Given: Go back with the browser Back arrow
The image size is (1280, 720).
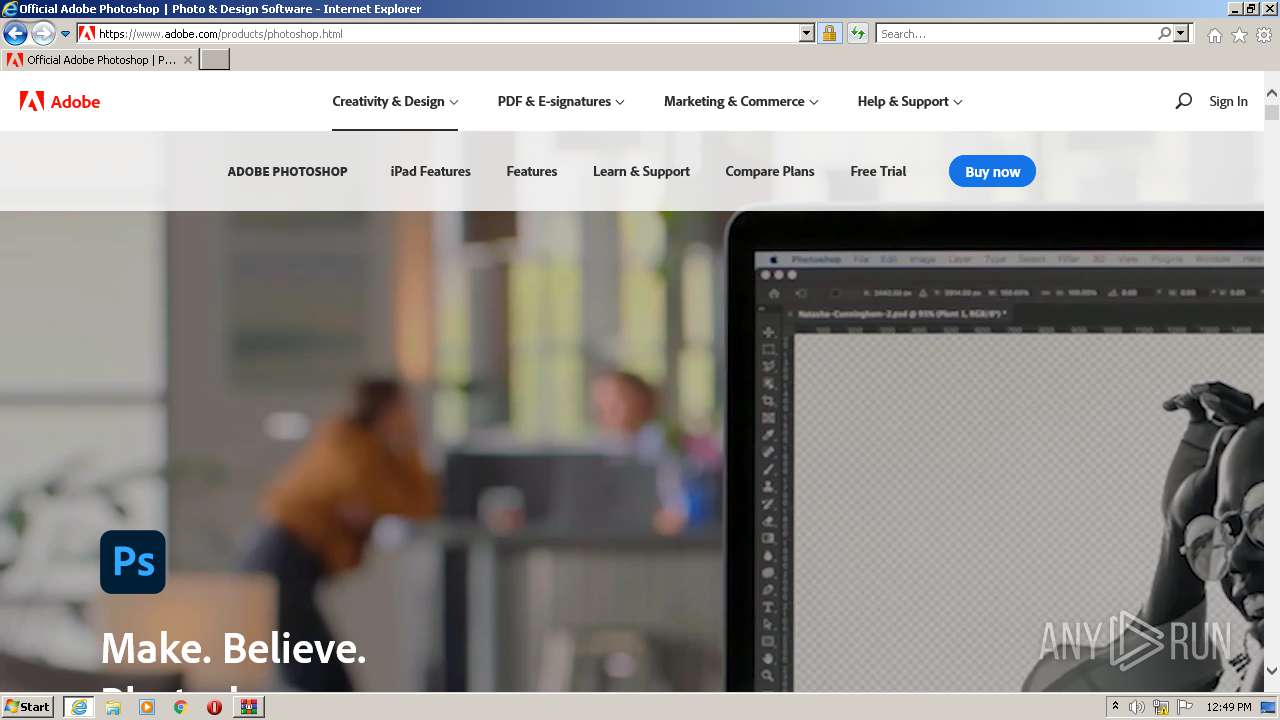Looking at the screenshot, I should (x=15, y=33).
